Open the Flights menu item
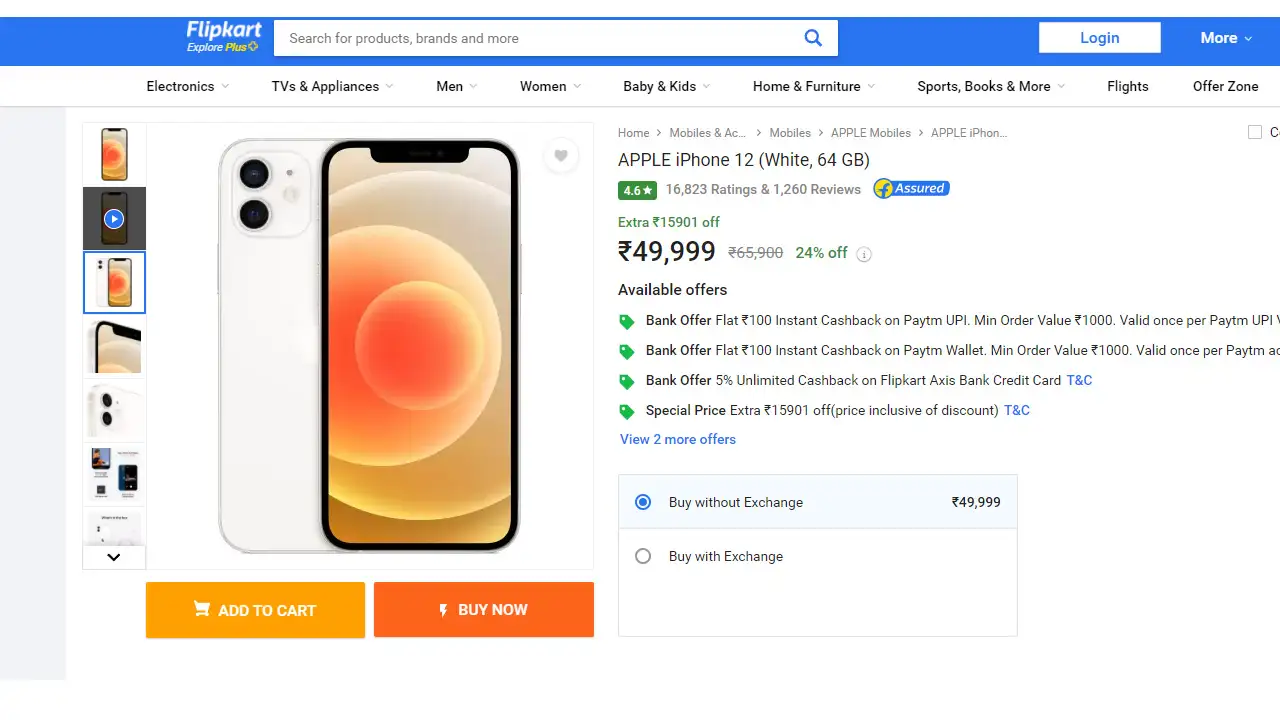 [x=1127, y=86]
